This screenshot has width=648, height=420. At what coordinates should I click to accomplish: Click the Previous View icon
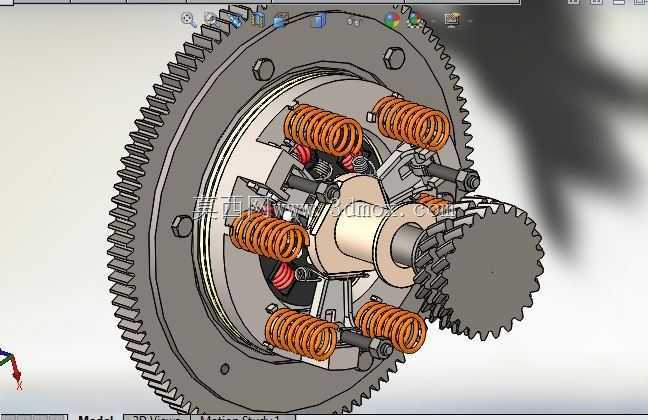pos(236,19)
